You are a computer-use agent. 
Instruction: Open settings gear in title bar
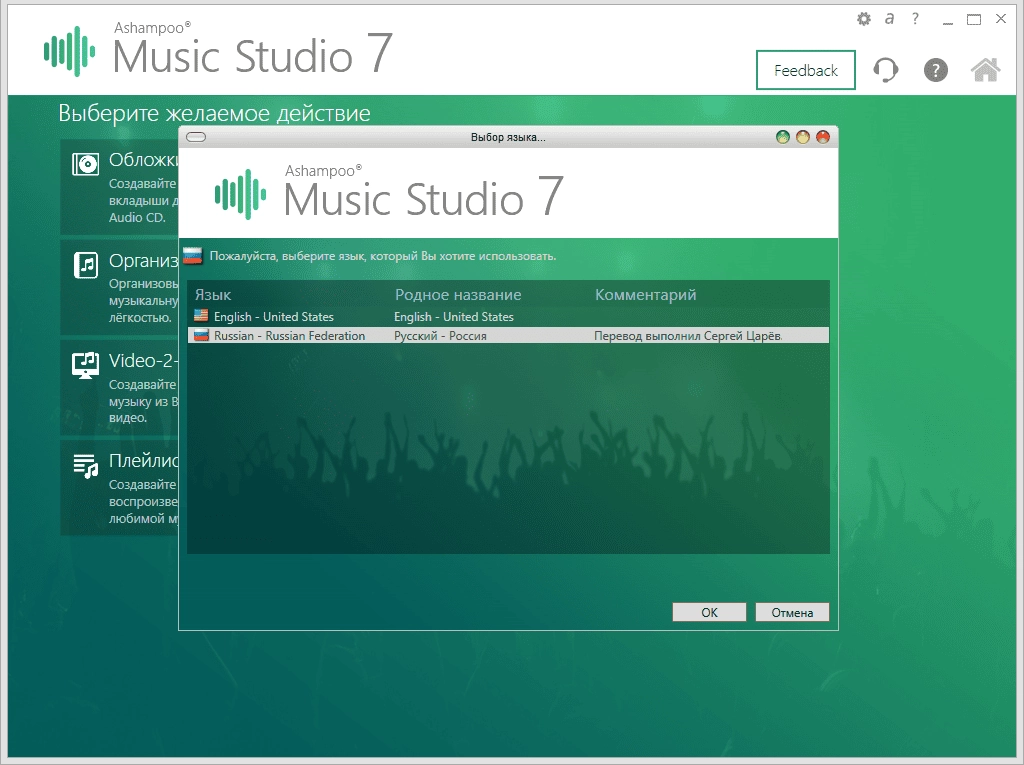pos(864,19)
